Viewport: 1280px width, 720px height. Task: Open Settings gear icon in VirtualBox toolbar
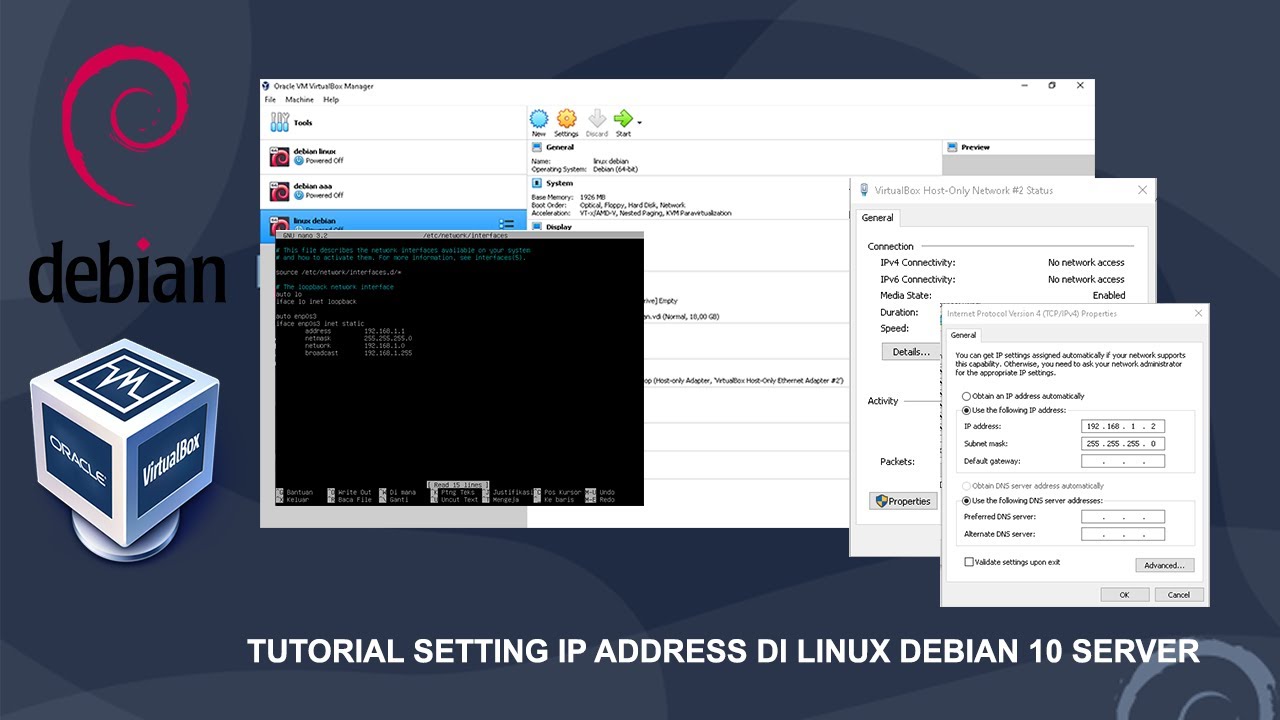point(567,118)
